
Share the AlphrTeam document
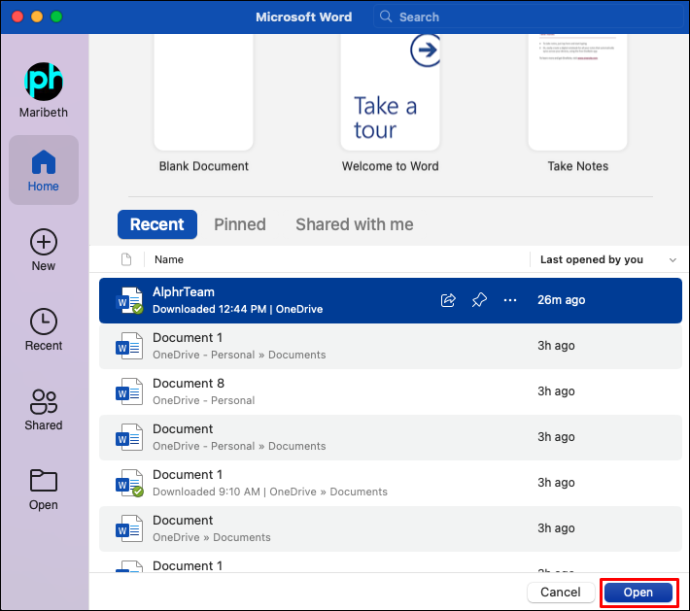pyautogui.click(x=448, y=300)
